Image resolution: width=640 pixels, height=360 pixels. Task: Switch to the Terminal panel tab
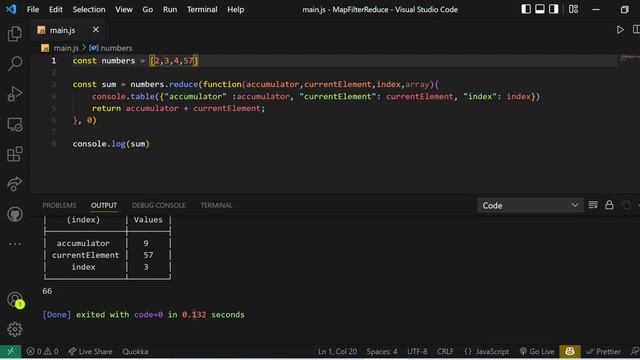[216, 205]
